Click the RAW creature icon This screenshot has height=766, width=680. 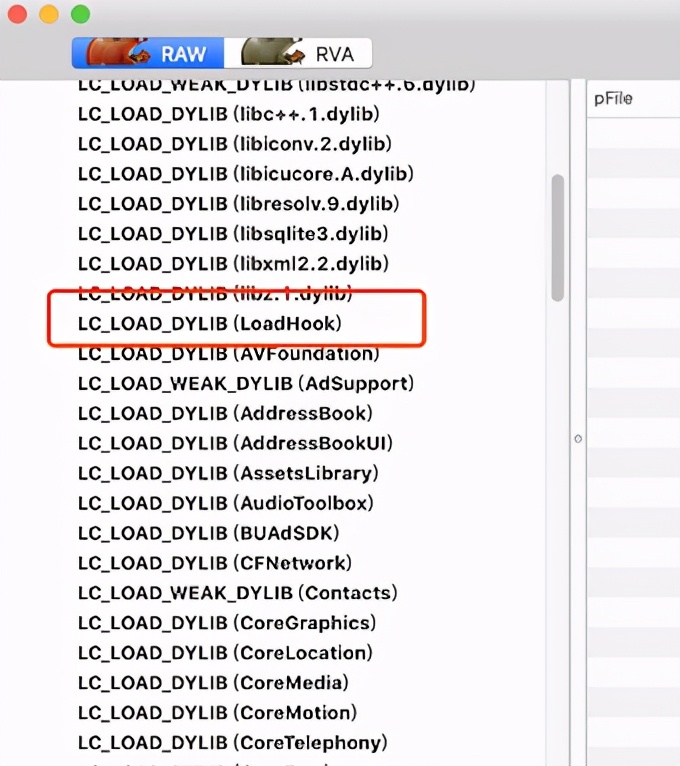(x=118, y=52)
